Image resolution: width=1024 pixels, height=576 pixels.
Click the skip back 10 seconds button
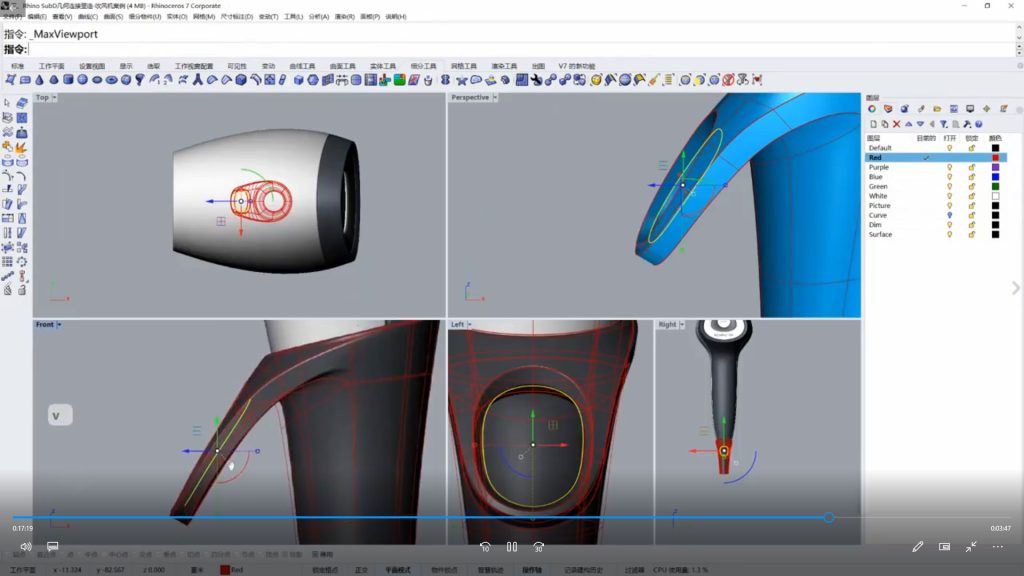[x=485, y=547]
